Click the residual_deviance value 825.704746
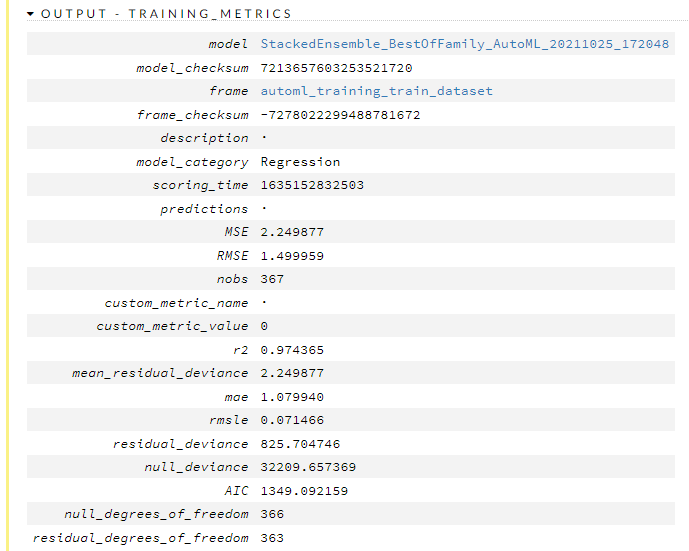This screenshot has width=689, height=551. point(300,444)
